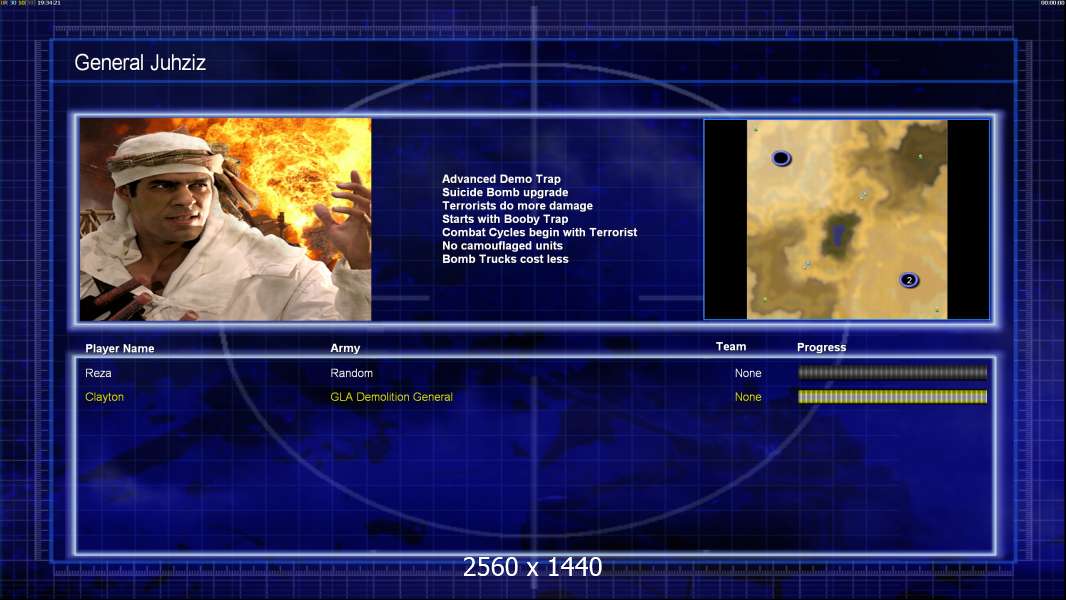The image size is (1066, 600).
Task: Click 'Starts with Booby Trap' text
Action: pyautogui.click(x=505, y=219)
